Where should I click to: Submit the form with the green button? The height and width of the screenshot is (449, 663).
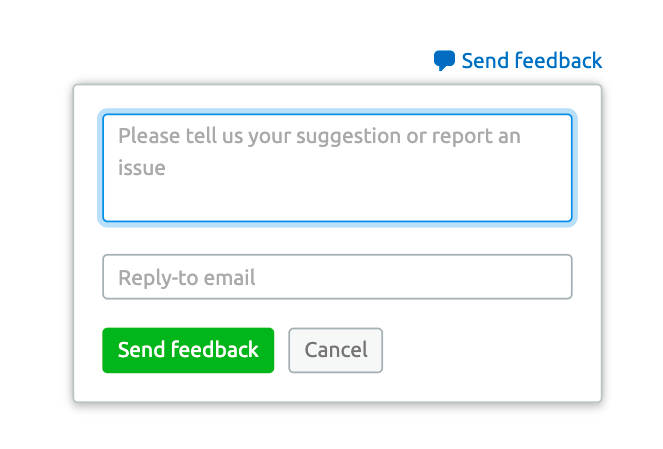pyautogui.click(x=188, y=350)
